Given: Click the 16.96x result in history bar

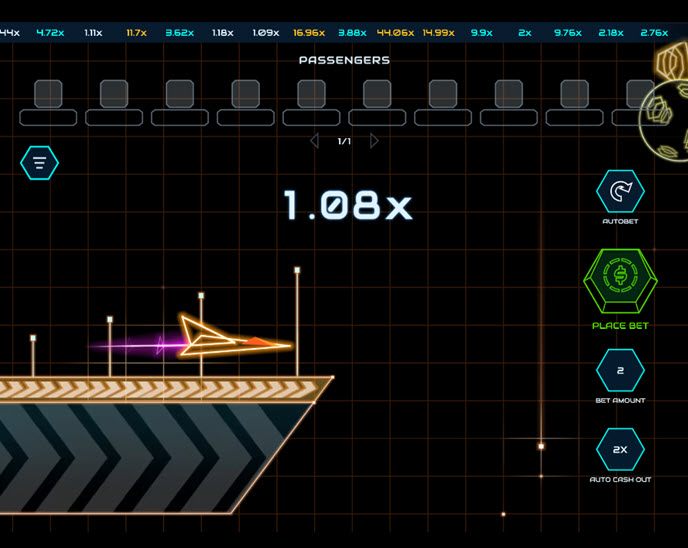Looking at the screenshot, I should coord(309,33).
